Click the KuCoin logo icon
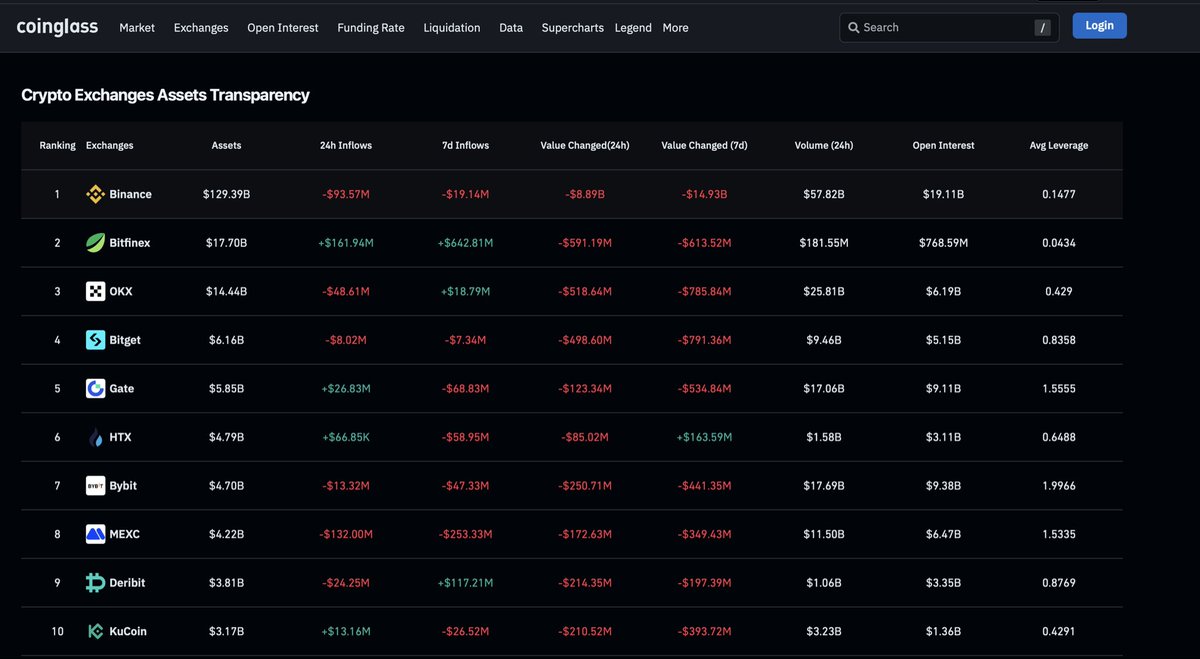The width and height of the screenshot is (1200, 659). tap(95, 631)
